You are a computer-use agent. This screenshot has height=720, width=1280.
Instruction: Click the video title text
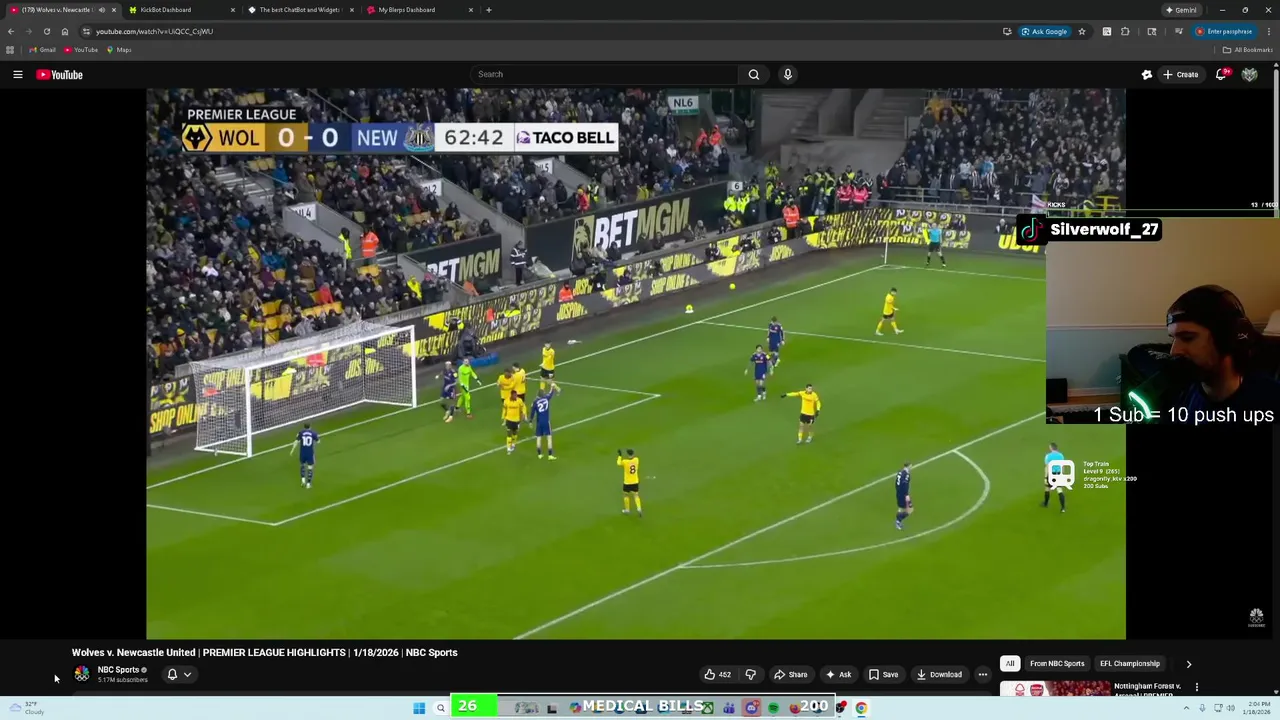(x=264, y=652)
